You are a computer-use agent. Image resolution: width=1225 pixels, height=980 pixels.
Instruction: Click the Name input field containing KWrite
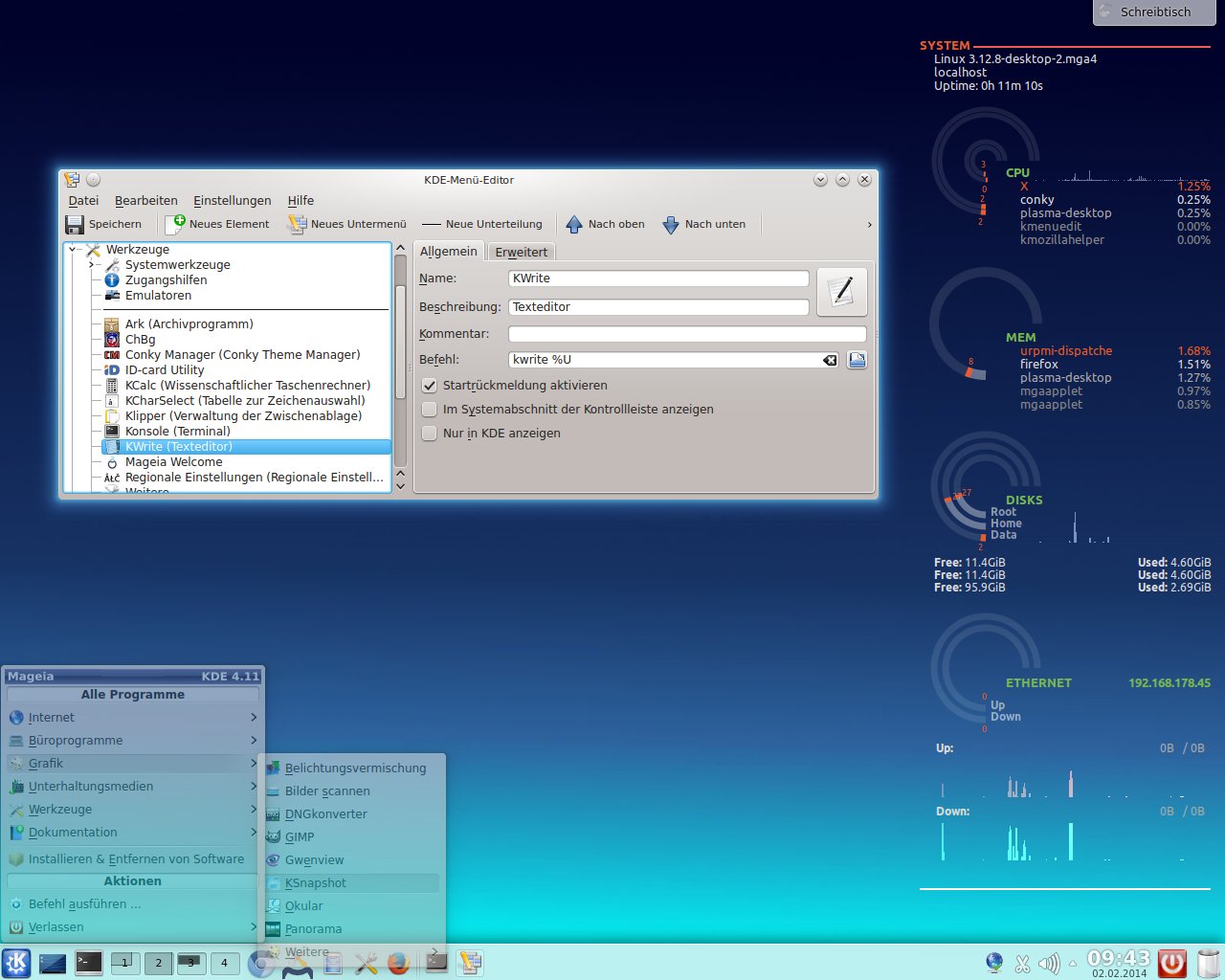coord(658,278)
